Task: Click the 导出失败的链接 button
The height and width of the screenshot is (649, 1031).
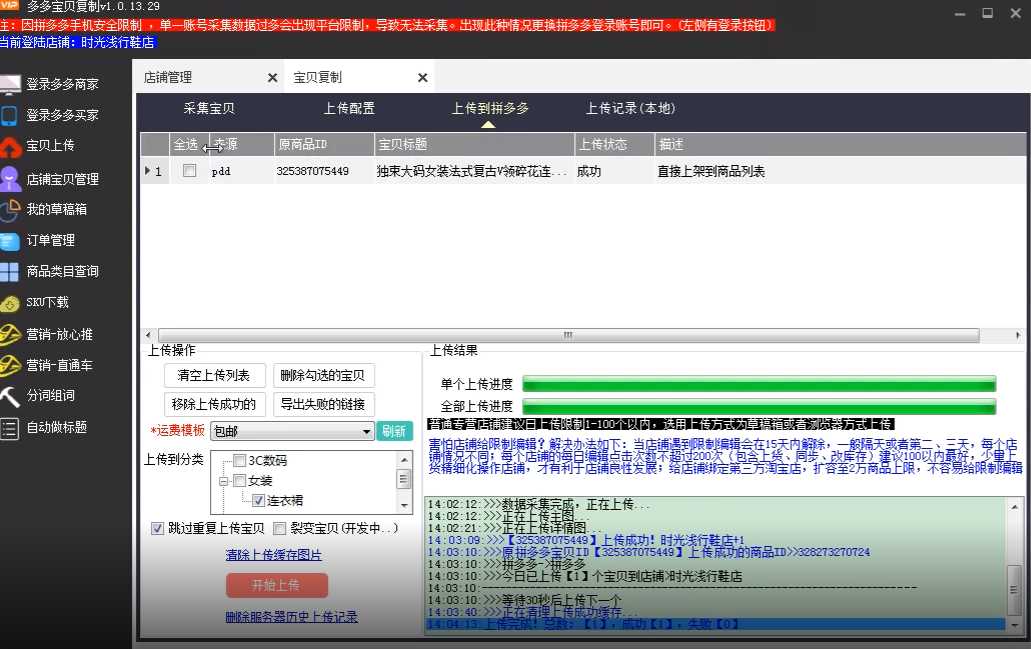Action: (x=324, y=404)
